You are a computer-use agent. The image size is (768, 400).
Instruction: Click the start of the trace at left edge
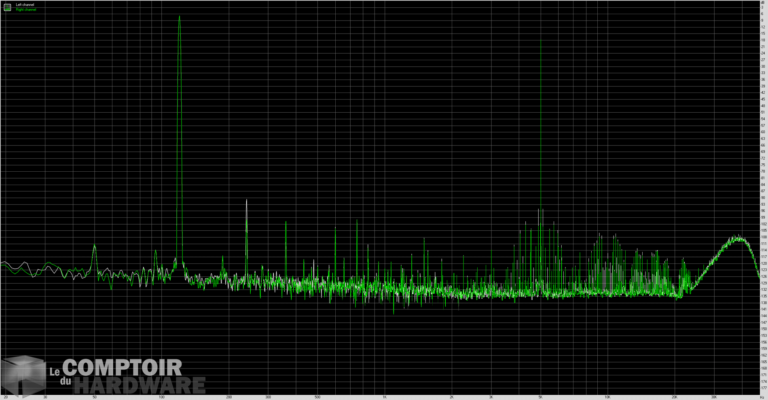click(4, 265)
